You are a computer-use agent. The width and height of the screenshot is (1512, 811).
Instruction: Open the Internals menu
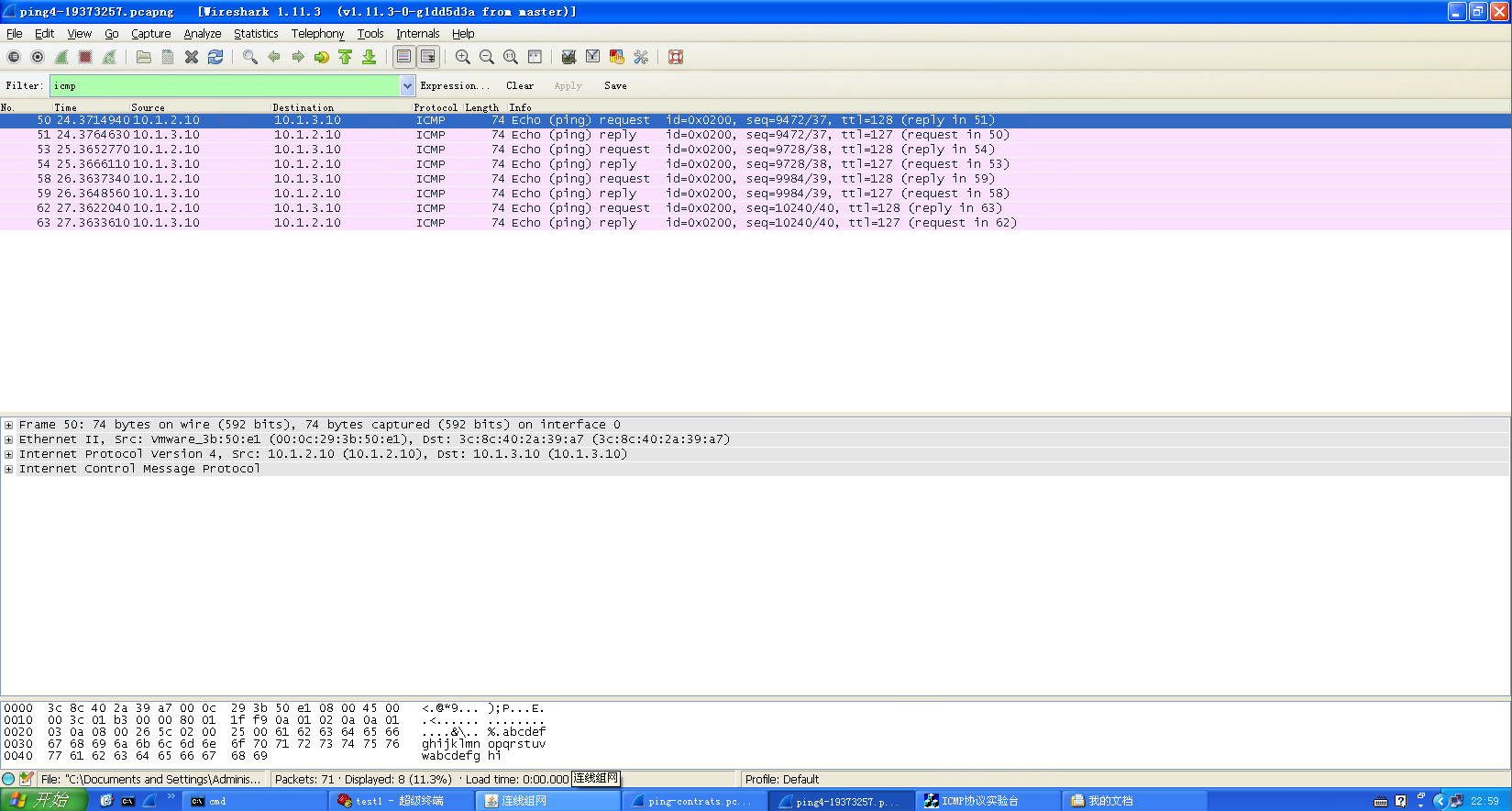418,33
